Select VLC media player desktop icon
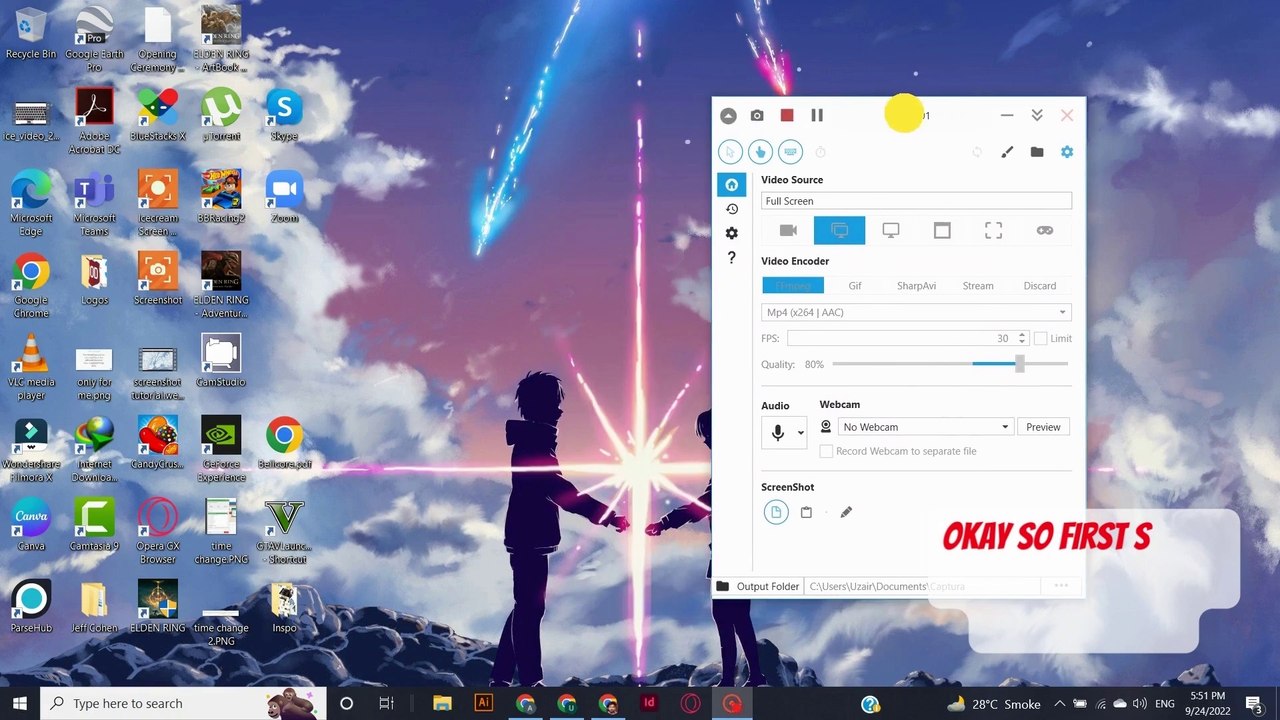The width and height of the screenshot is (1280, 720). pyautogui.click(x=31, y=368)
